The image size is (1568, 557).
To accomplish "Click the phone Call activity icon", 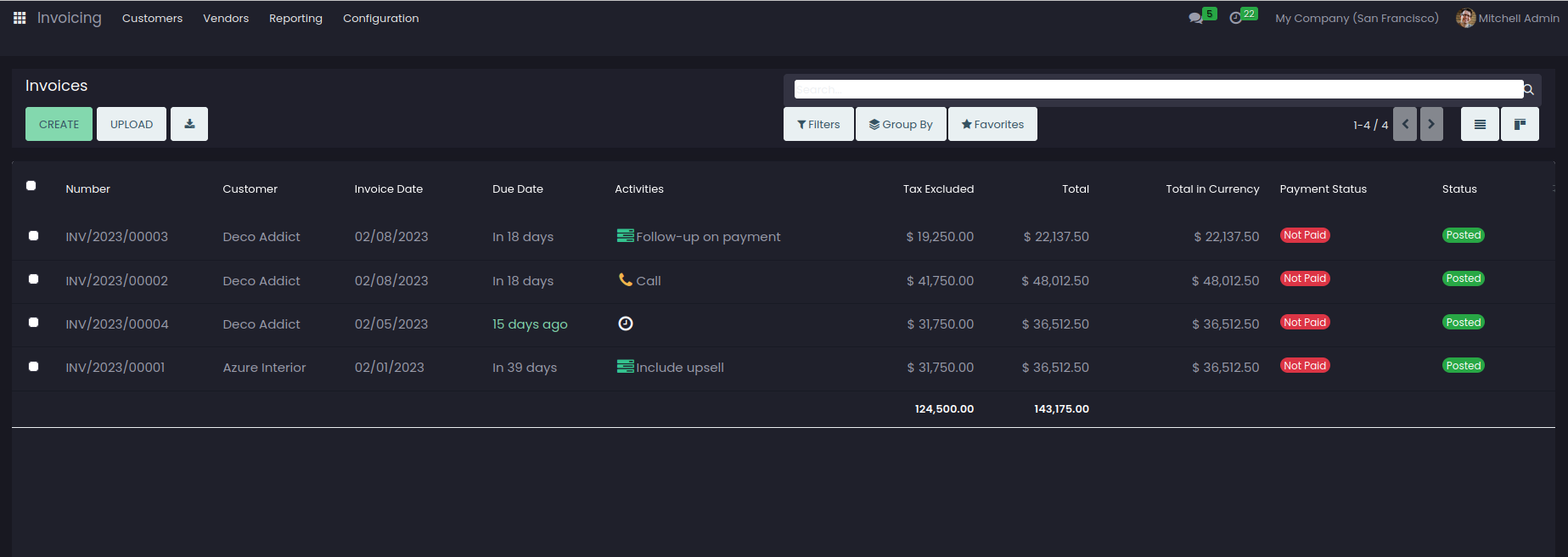I will (626, 280).
